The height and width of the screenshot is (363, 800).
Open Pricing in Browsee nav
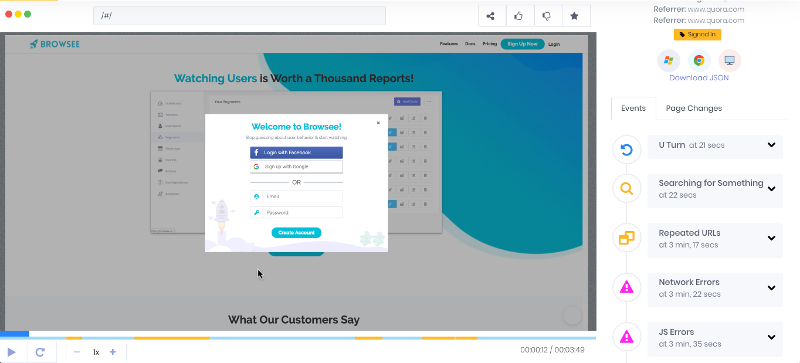tap(490, 44)
